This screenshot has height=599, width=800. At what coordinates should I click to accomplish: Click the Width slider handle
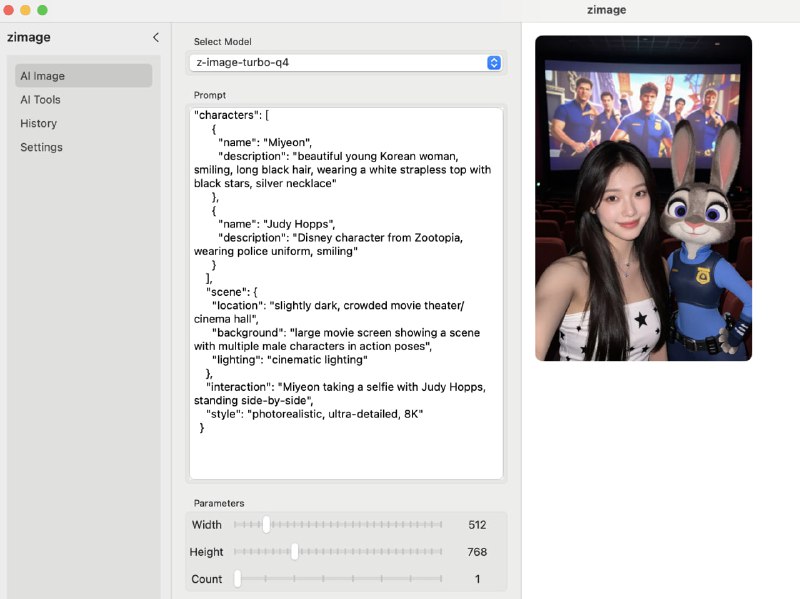(x=266, y=524)
